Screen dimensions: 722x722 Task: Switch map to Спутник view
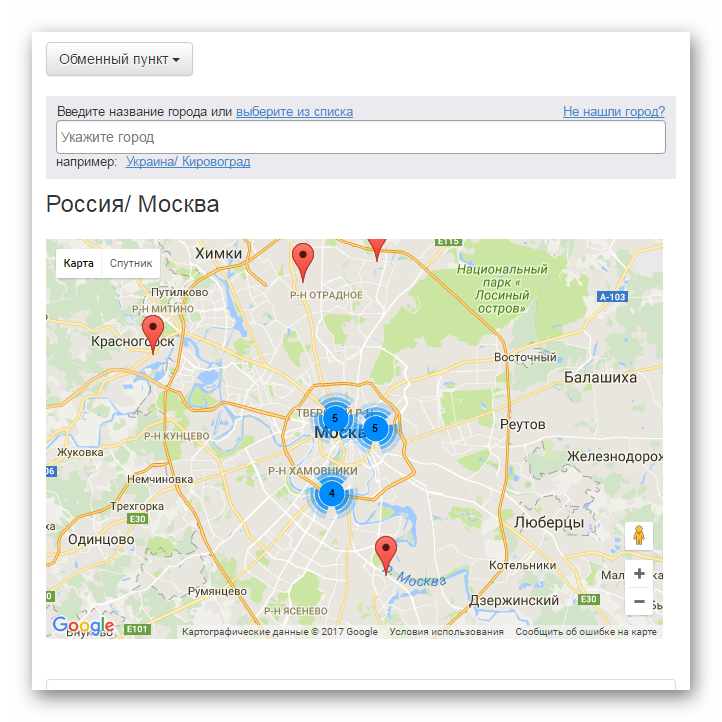(x=131, y=263)
